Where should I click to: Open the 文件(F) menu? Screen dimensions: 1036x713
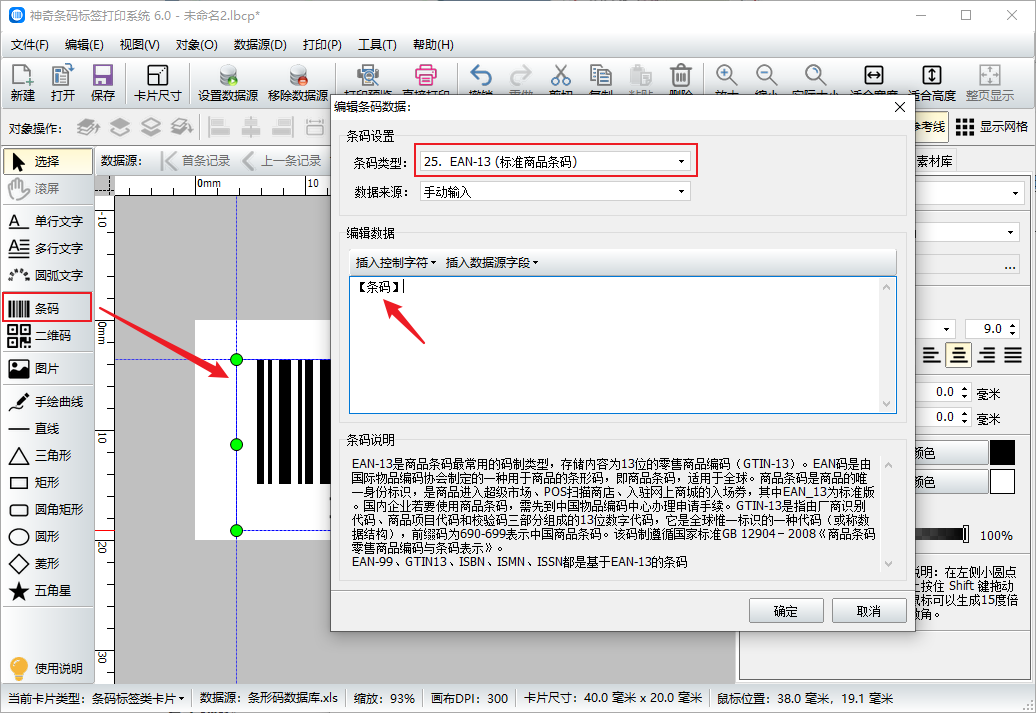(30, 45)
